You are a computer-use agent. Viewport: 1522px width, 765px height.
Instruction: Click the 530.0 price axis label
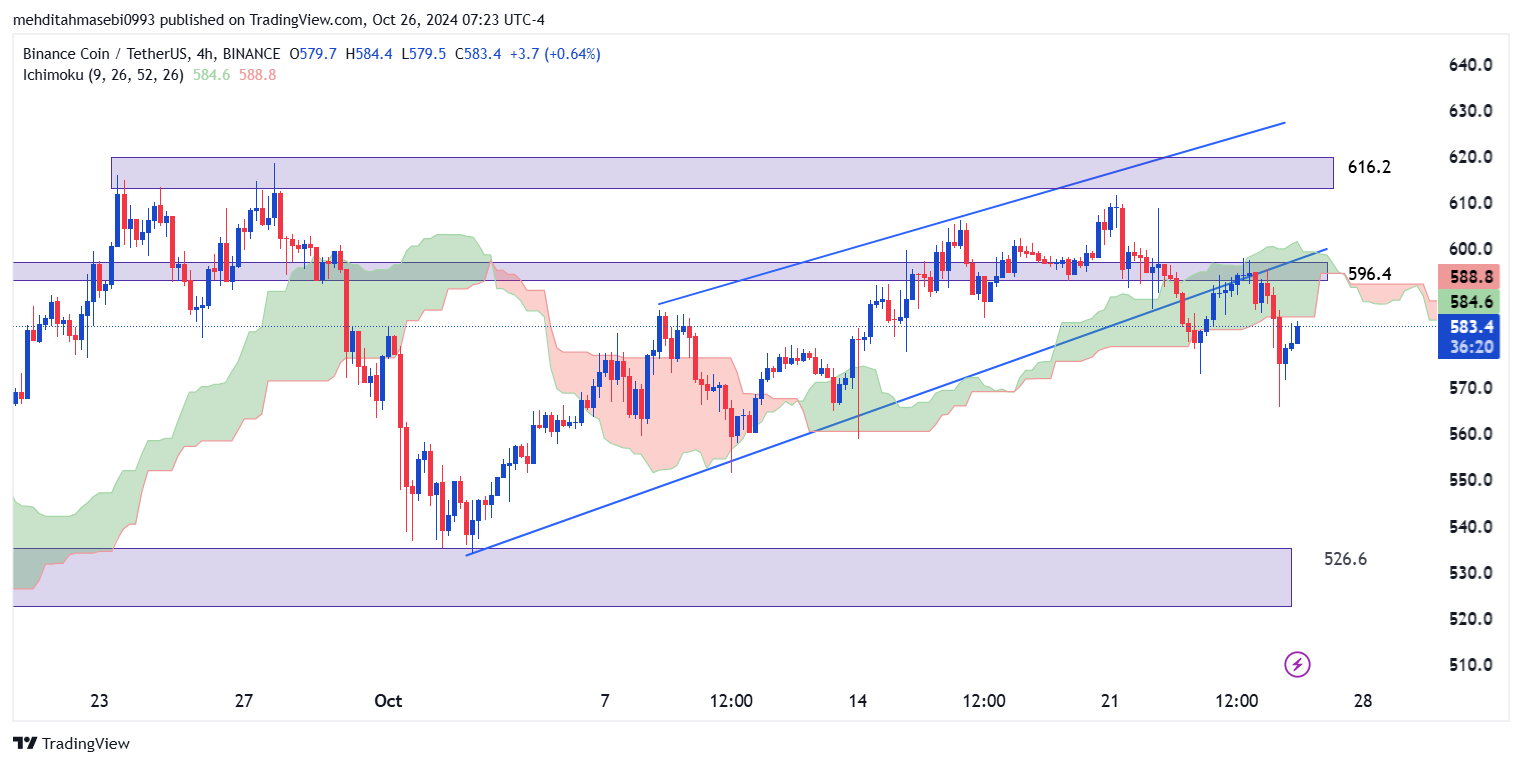(x=1470, y=573)
